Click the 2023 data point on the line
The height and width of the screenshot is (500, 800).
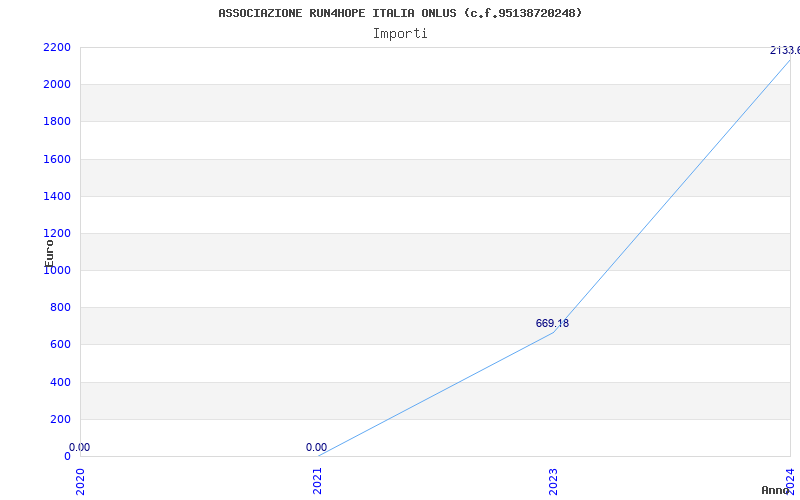coord(554,332)
